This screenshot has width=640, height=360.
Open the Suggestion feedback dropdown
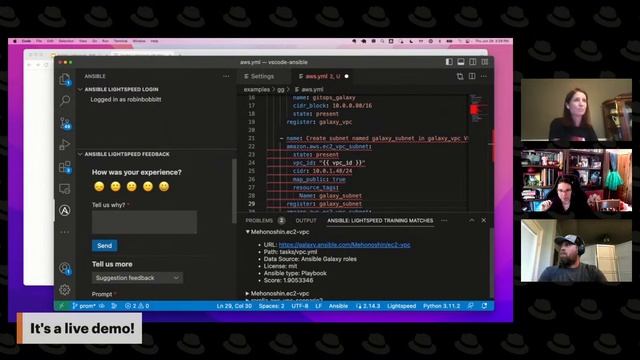point(137,278)
